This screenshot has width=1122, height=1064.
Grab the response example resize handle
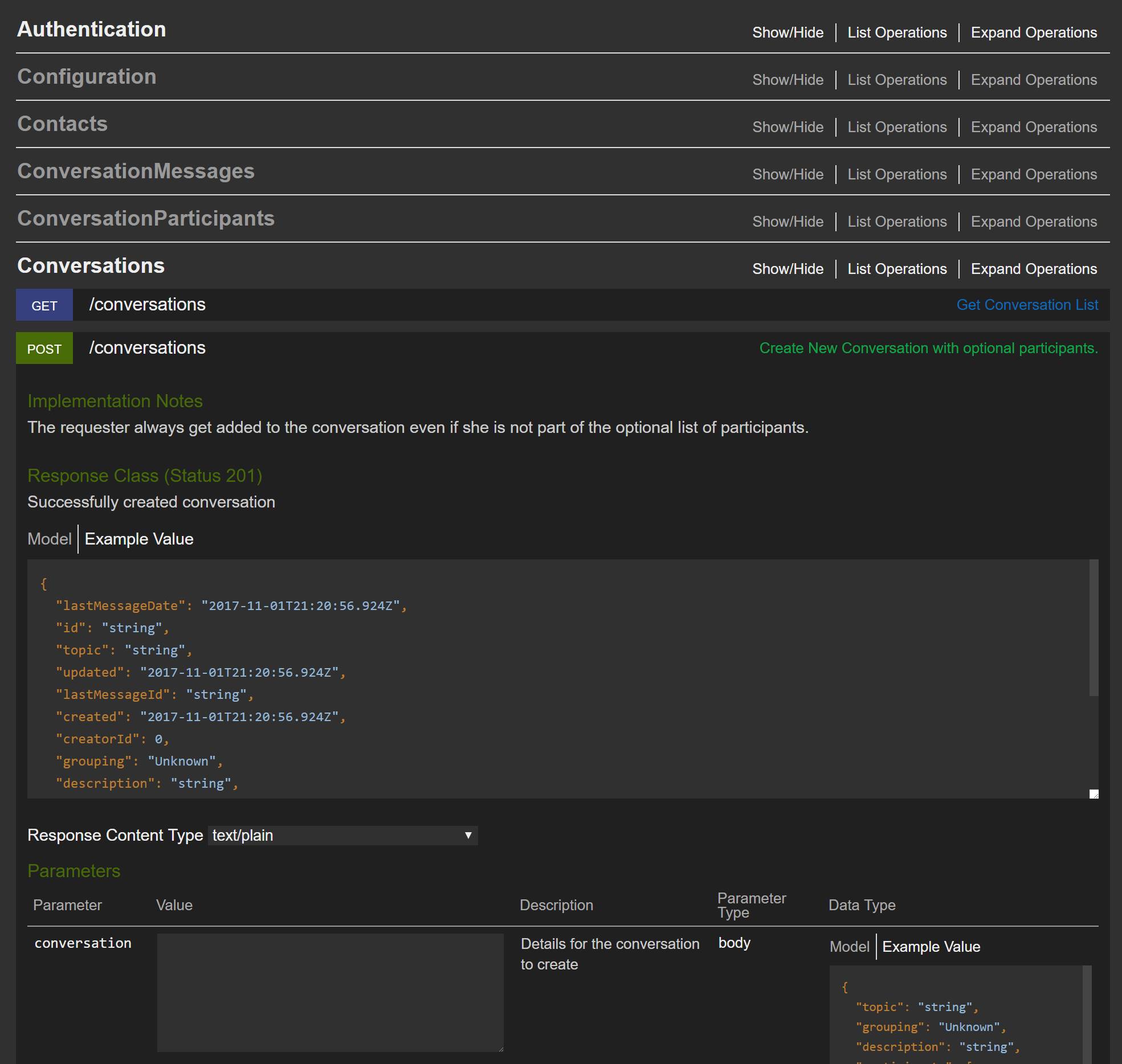click(x=1094, y=794)
